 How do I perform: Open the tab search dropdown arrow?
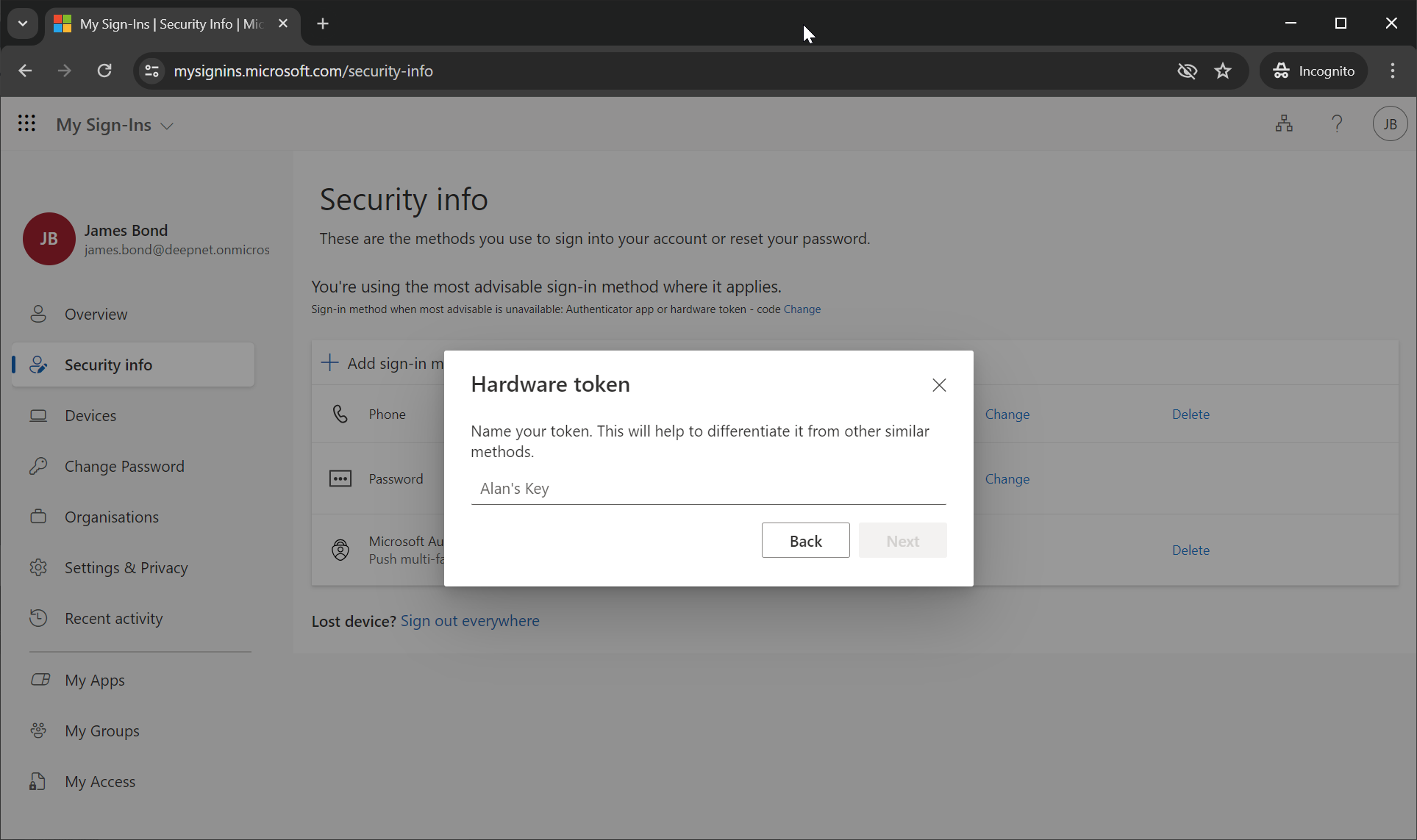click(x=23, y=24)
